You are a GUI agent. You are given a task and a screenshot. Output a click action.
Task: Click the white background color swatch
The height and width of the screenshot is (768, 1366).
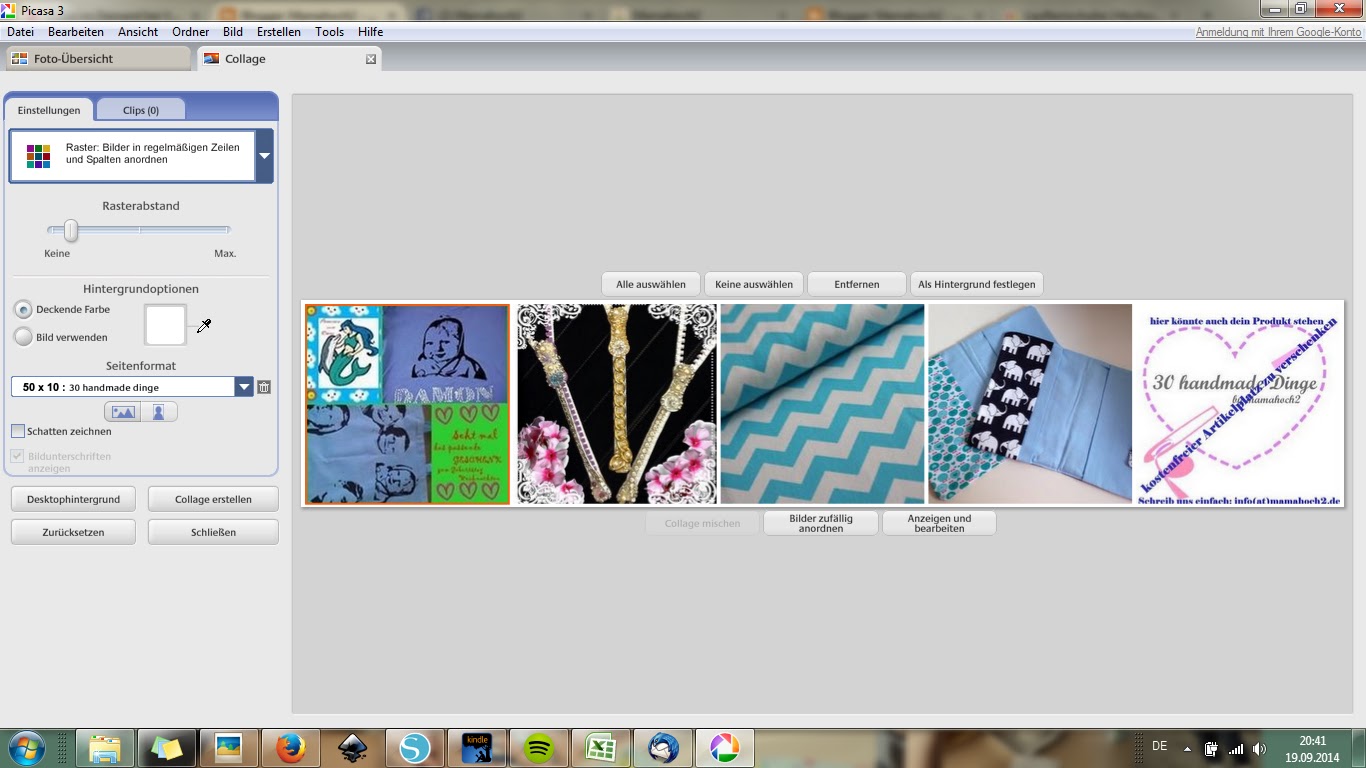[166, 325]
